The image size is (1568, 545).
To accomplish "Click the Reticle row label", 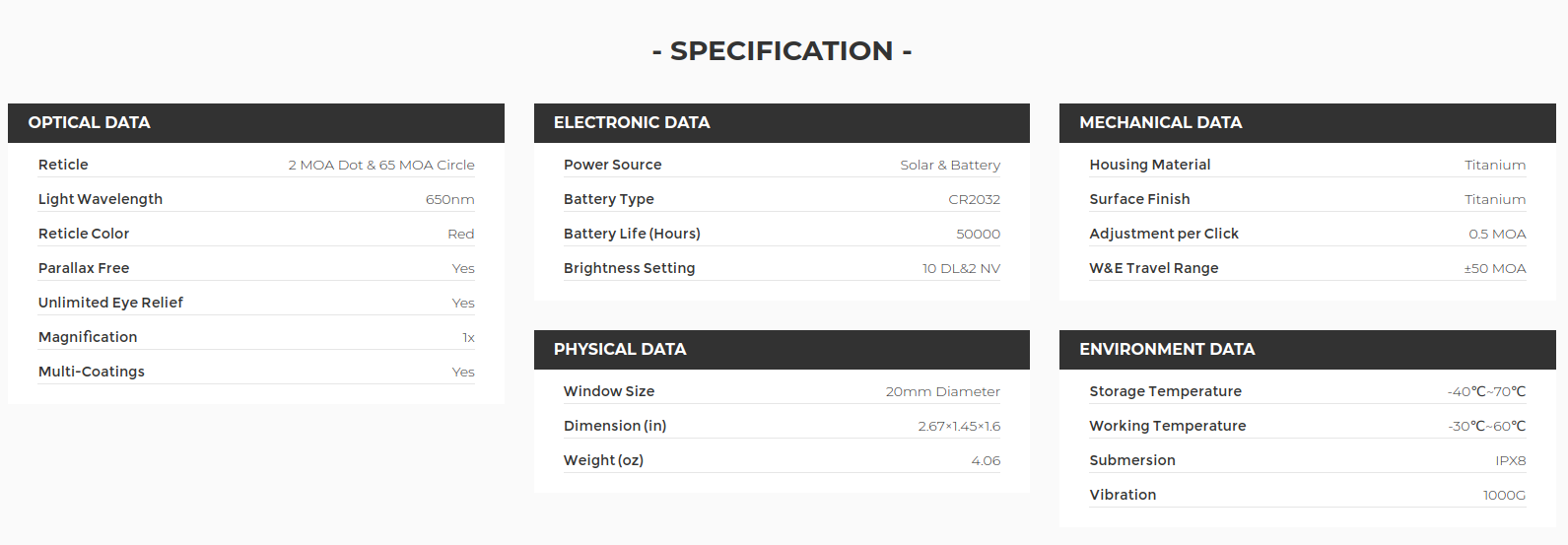I will tap(63, 165).
